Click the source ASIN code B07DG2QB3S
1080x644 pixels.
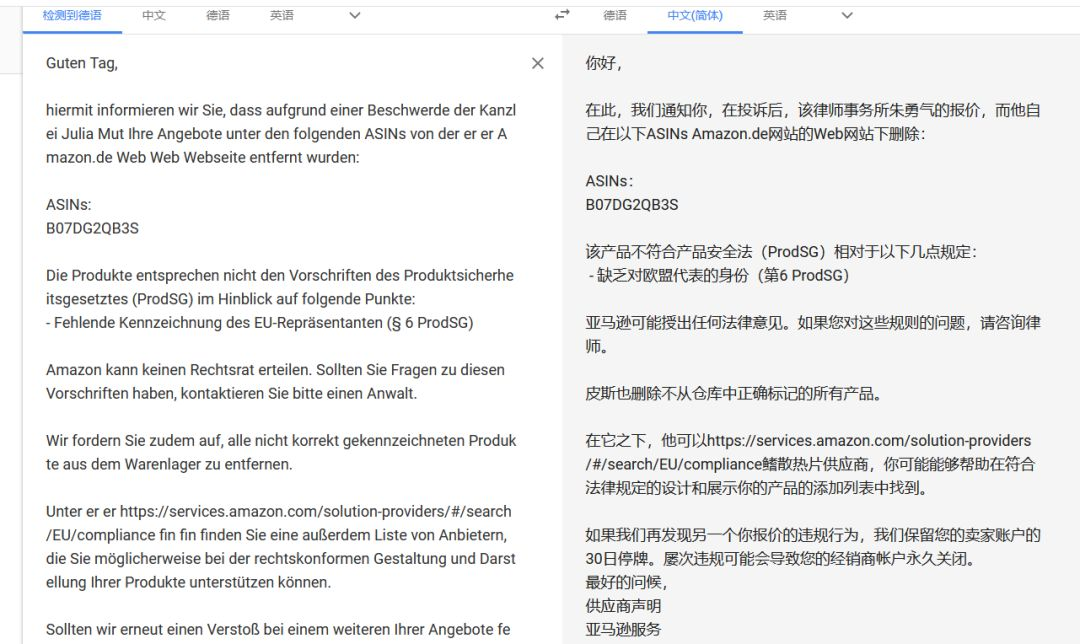(x=92, y=228)
